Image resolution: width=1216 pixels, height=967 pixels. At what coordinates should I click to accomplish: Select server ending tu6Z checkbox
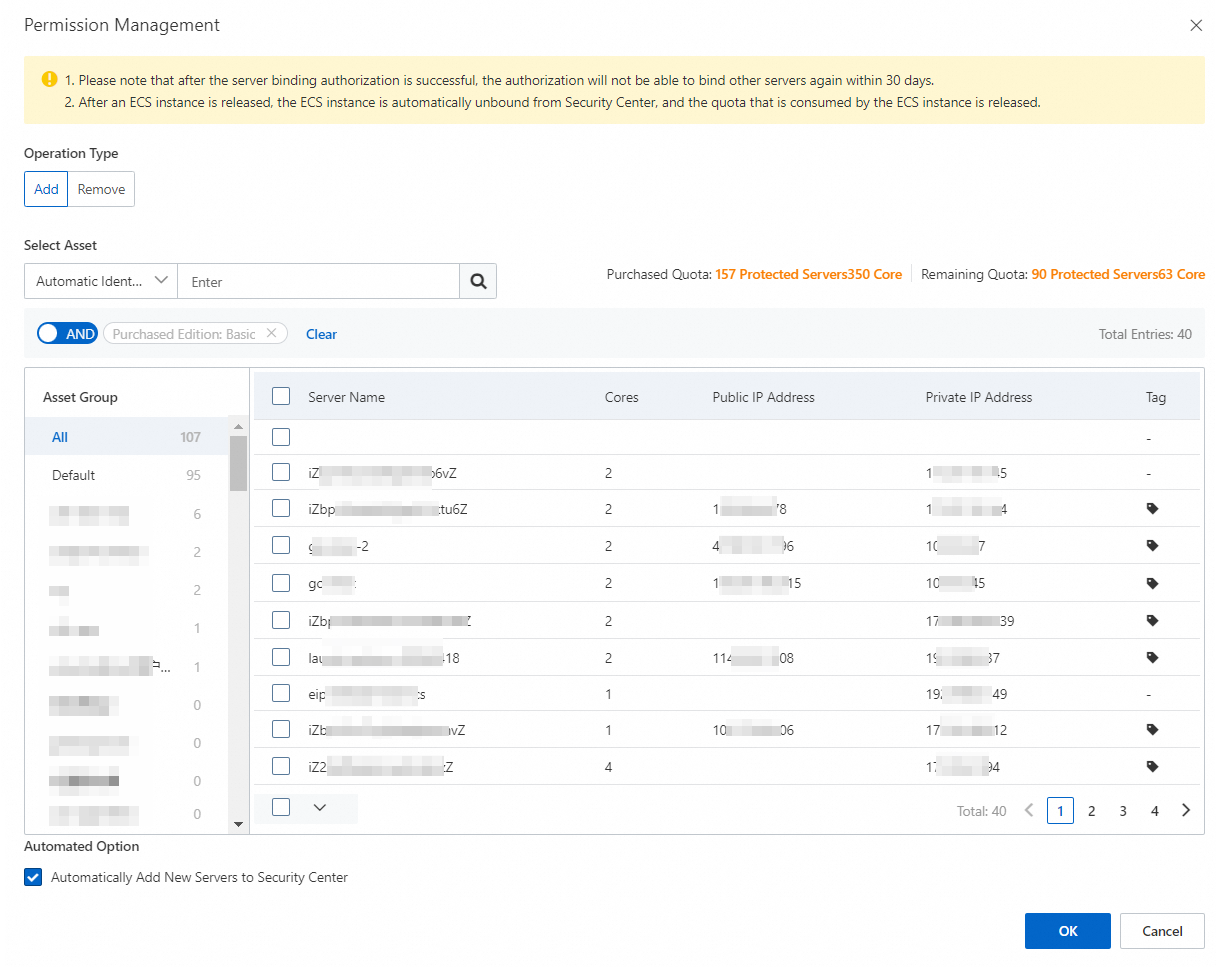pyautogui.click(x=281, y=509)
